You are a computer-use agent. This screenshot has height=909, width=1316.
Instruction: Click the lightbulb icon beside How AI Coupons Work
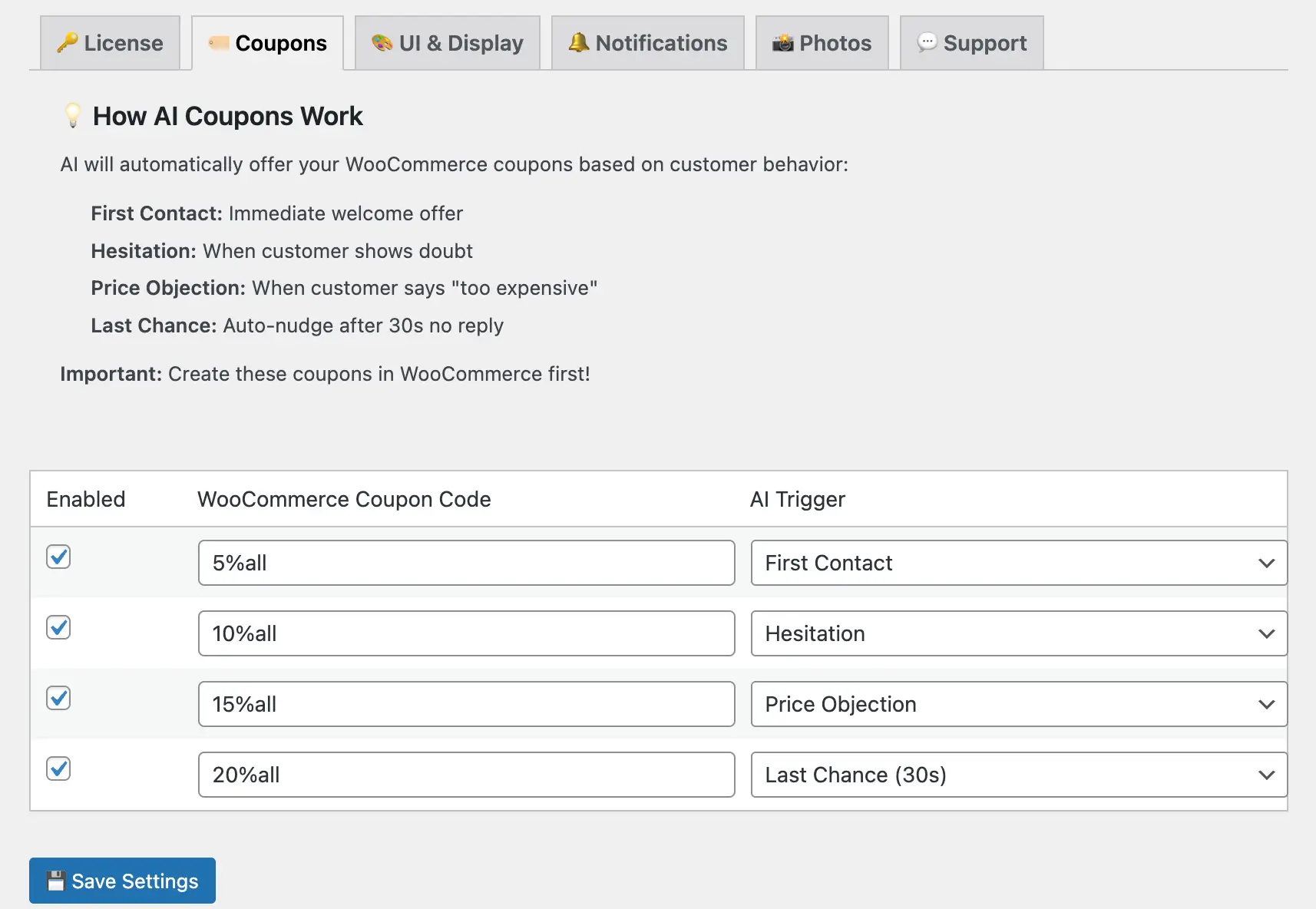[71, 115]
